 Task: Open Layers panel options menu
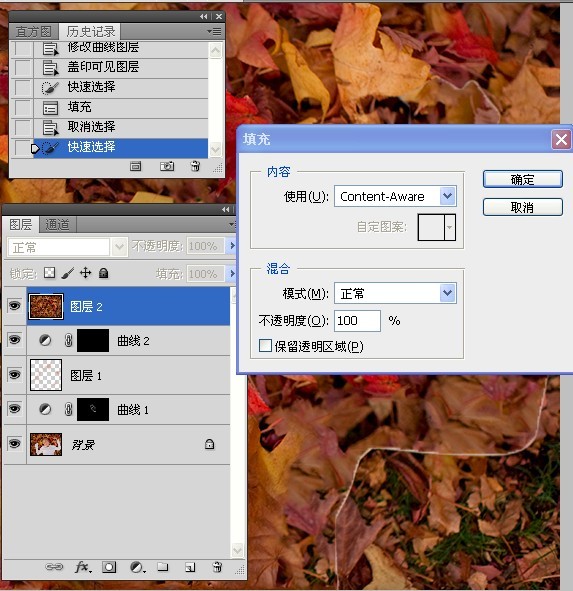[x=231, y=224]
